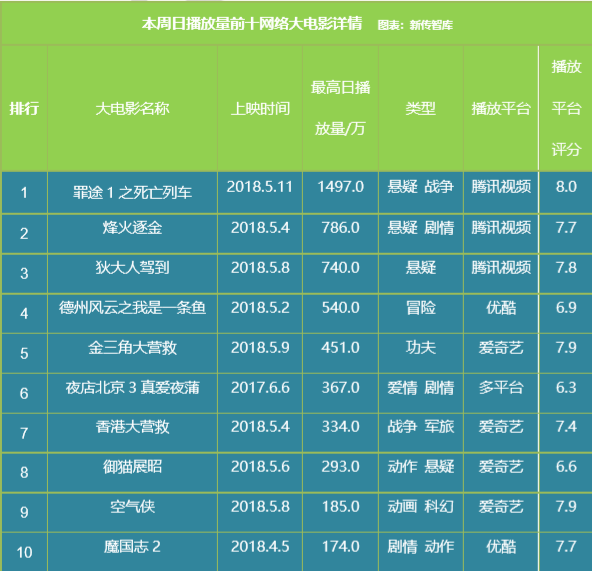Select the 烽火逐金 movie name cell
Viewport: 592px width, 571px height.
[132, 234]
